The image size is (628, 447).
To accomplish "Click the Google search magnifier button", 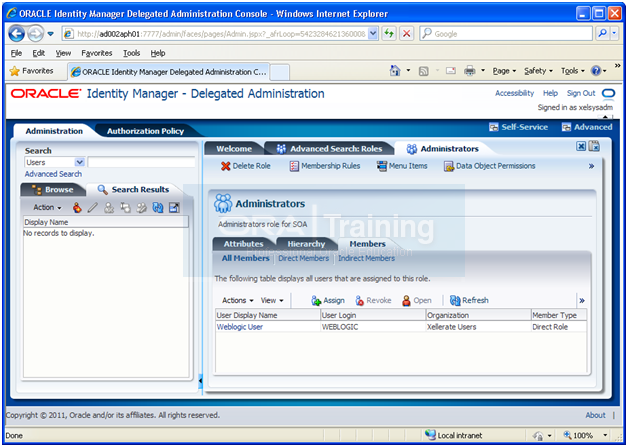I will 602,34.
